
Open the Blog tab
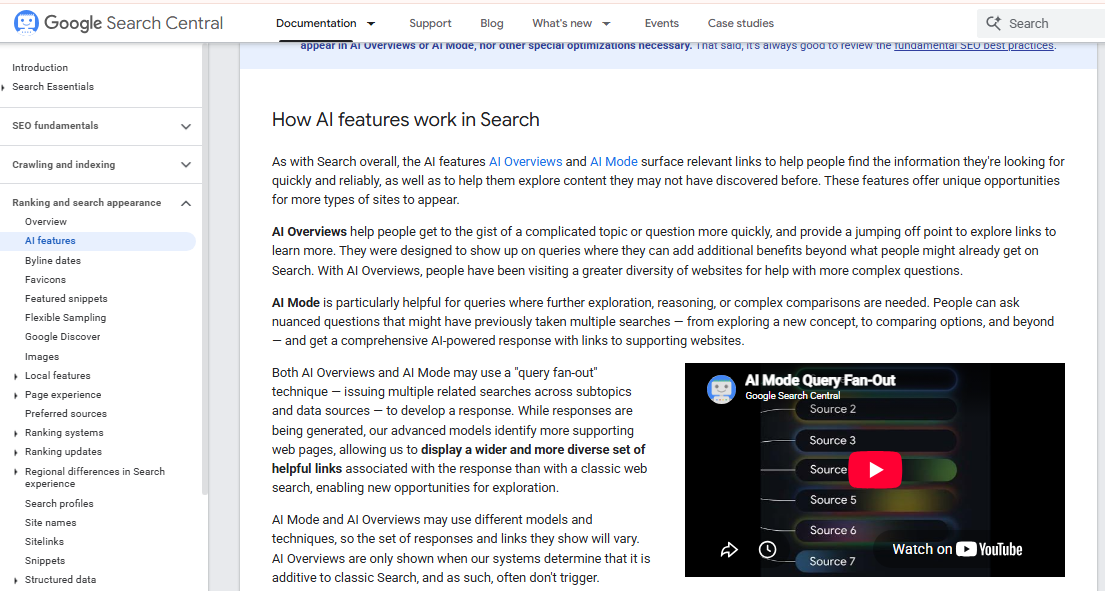click(492, 23)
